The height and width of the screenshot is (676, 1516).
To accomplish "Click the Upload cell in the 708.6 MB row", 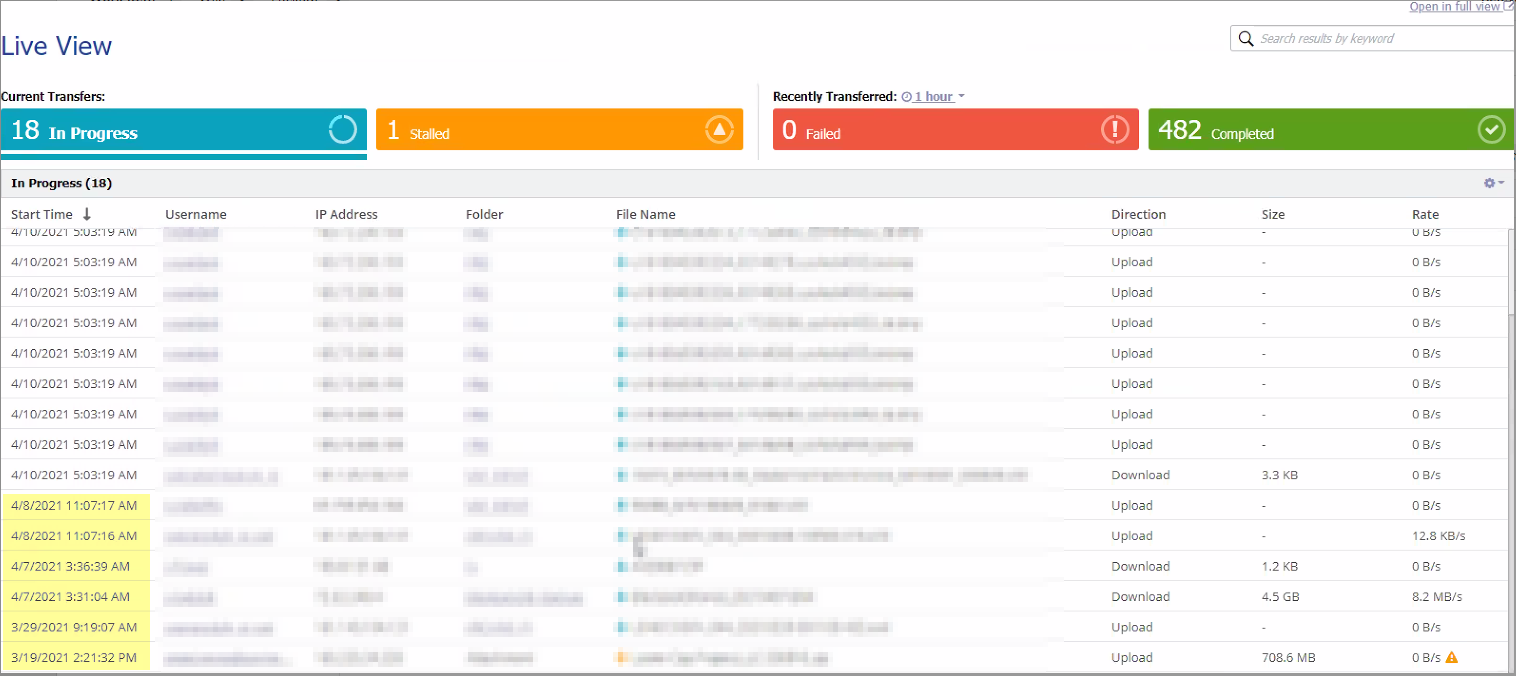I will point(1132,657).
